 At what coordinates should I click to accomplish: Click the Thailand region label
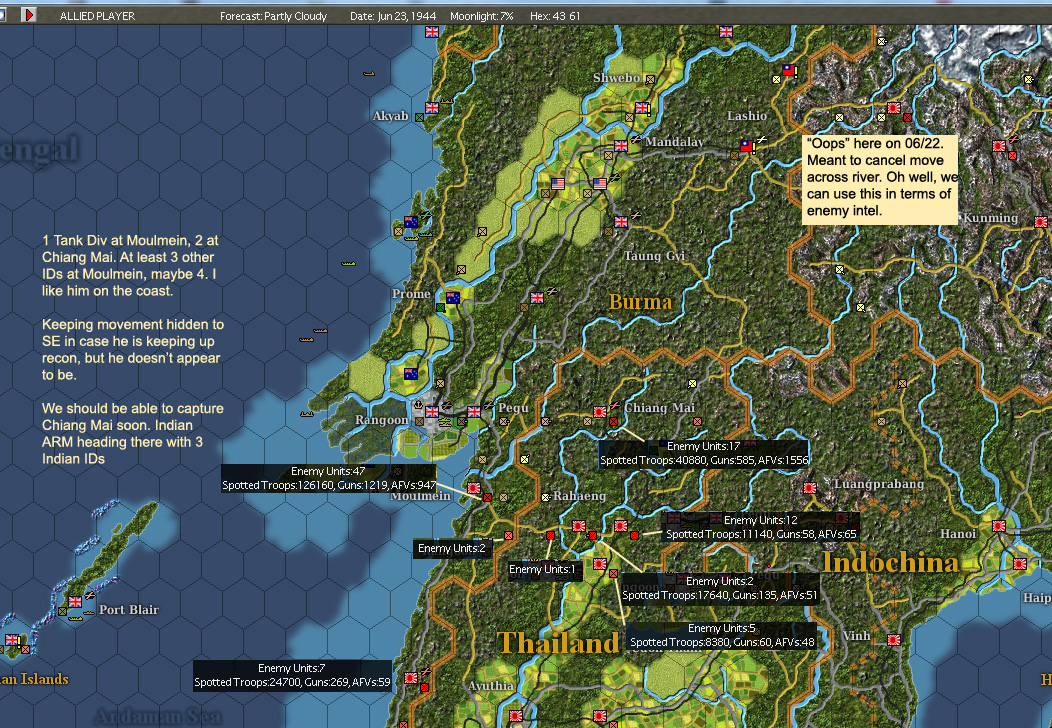(x=558, y=643)
